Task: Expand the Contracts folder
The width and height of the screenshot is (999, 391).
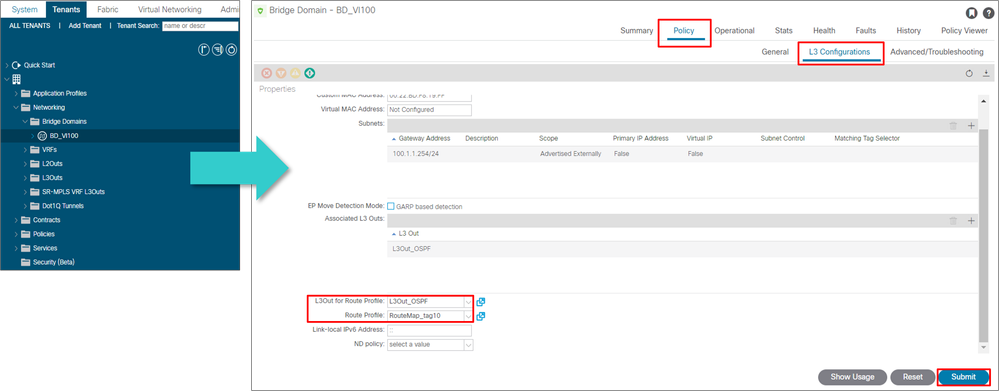Action: [x=17, y=220]
